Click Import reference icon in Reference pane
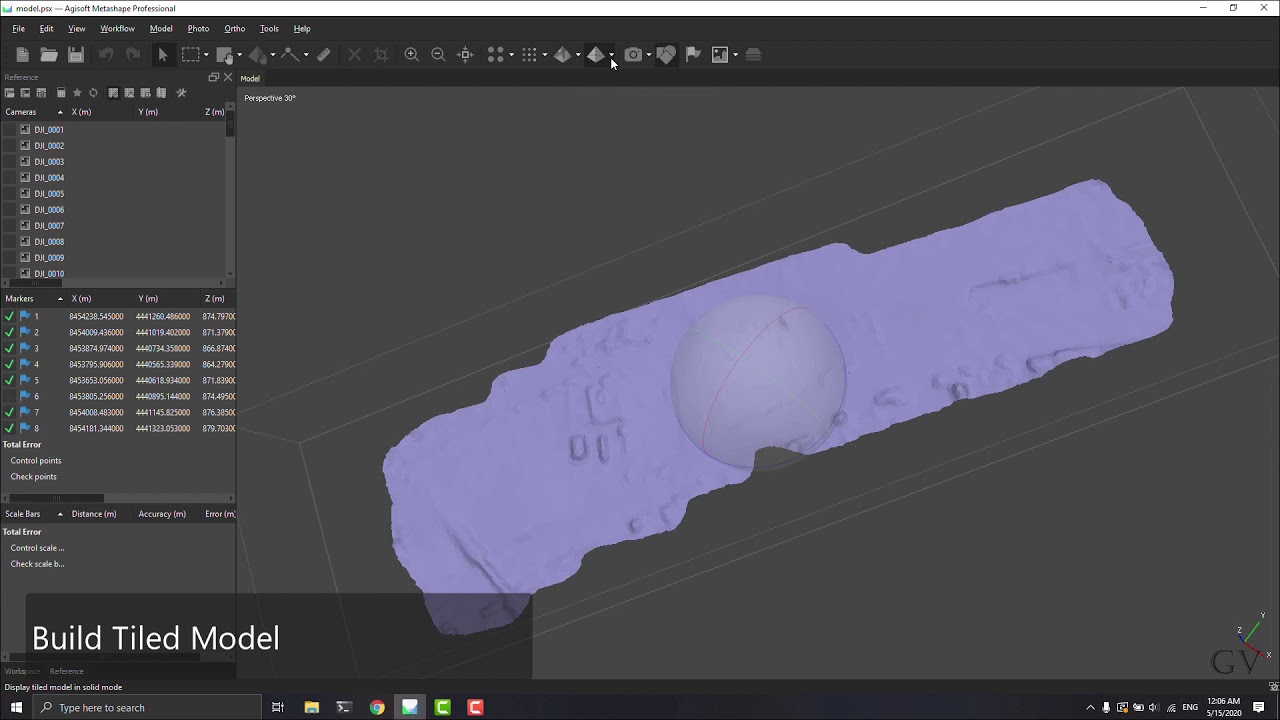This screenshot has height=720, width=1280. pyautogui.click(x=10, y=93)
